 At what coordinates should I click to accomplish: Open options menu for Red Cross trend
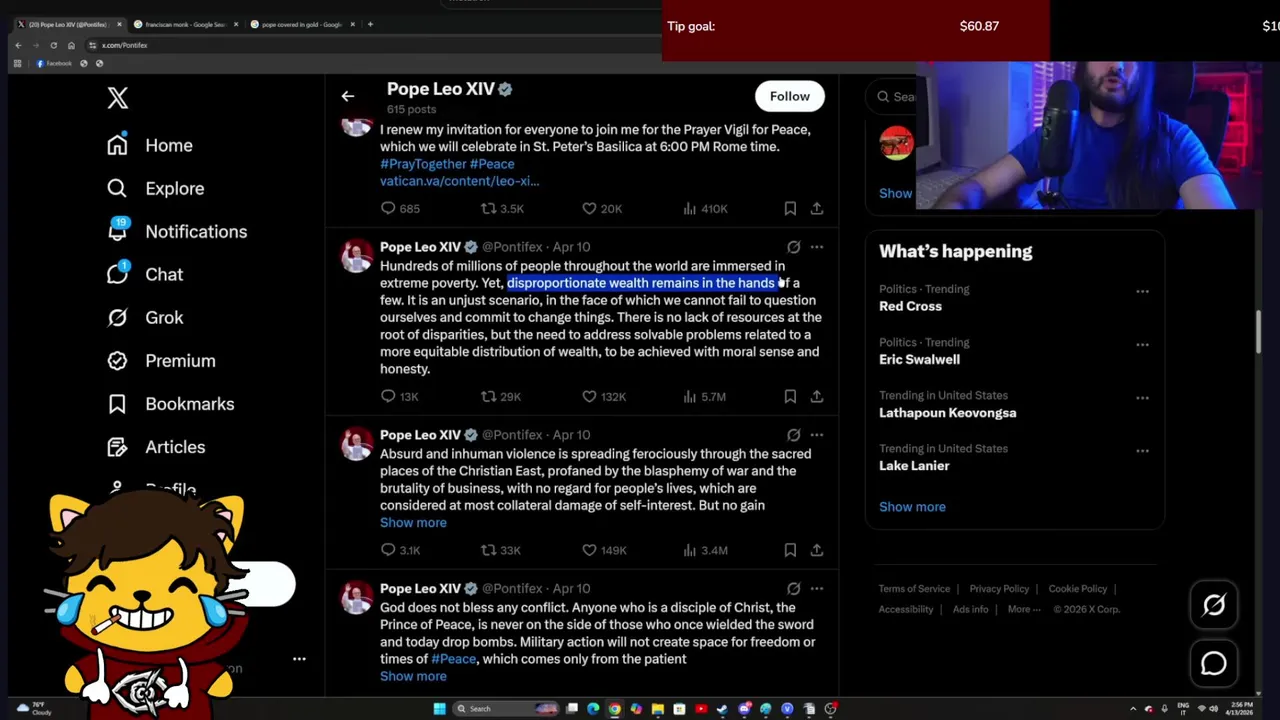[1142, 291]
